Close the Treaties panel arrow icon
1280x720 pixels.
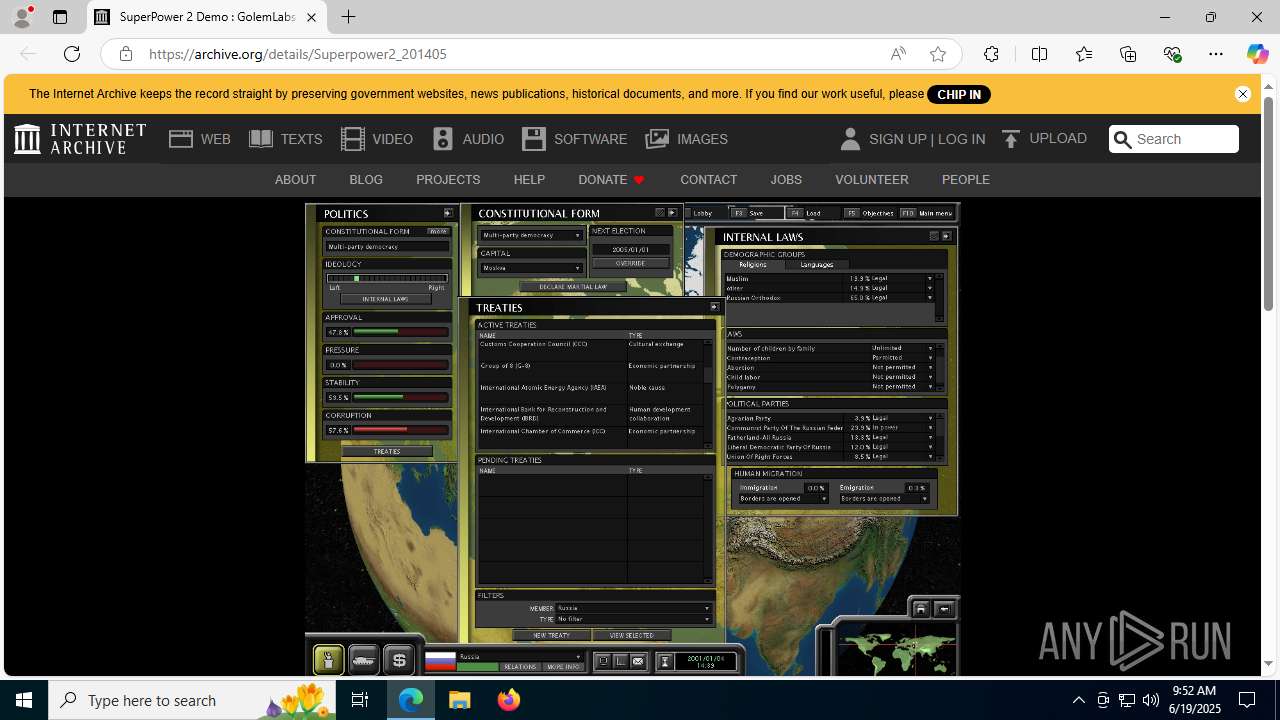(x=714, y=307)
